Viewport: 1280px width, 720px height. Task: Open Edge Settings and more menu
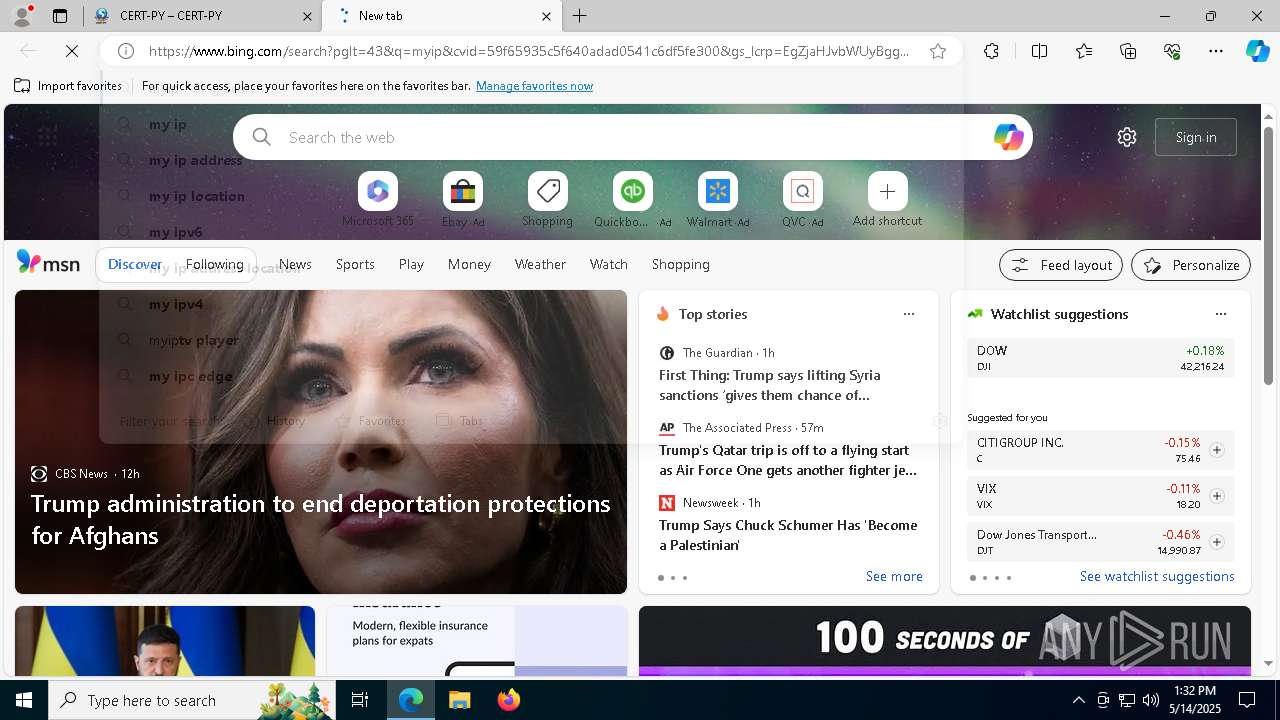point(1216,51)
